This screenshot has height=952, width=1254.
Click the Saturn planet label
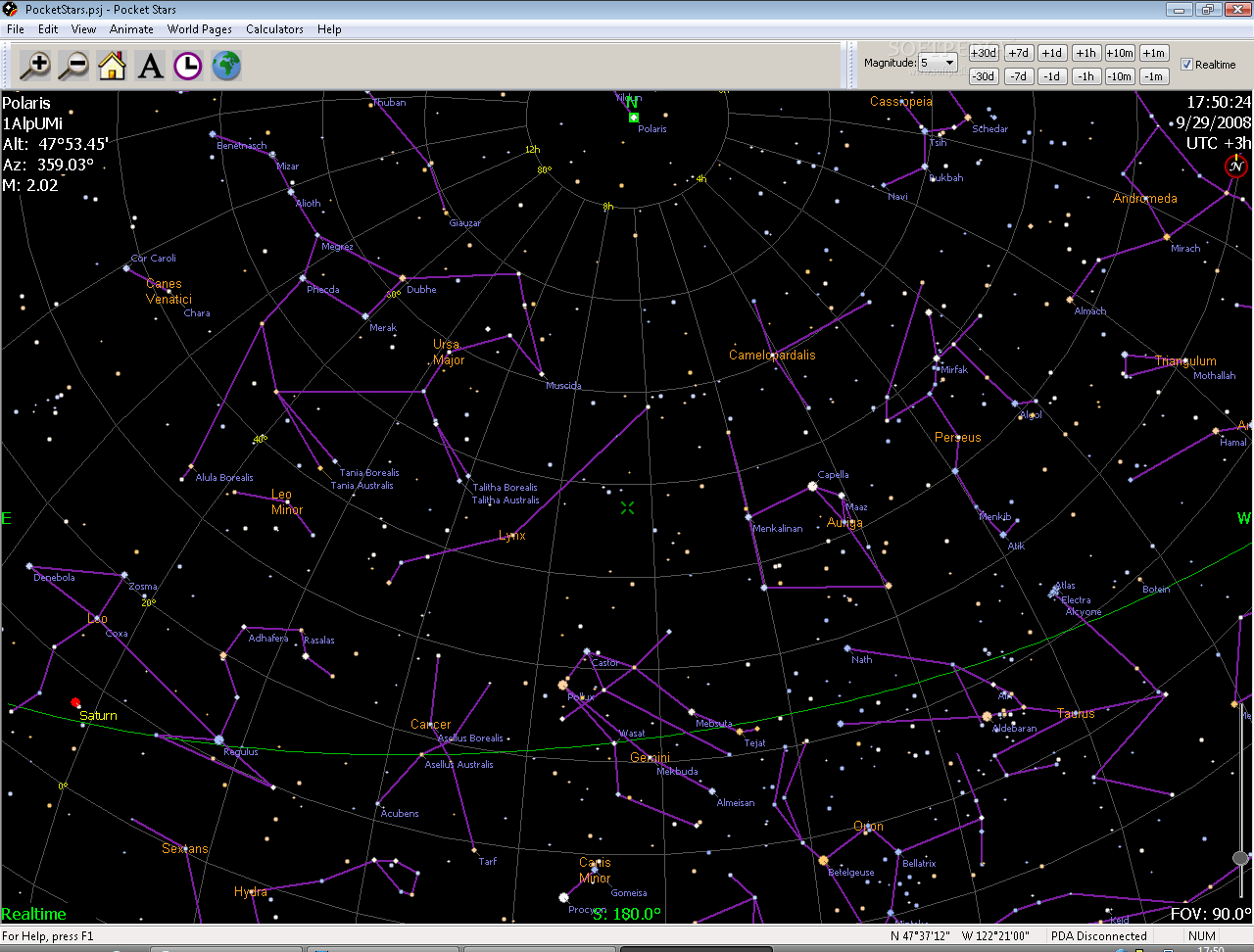click(x=98, y=716)
